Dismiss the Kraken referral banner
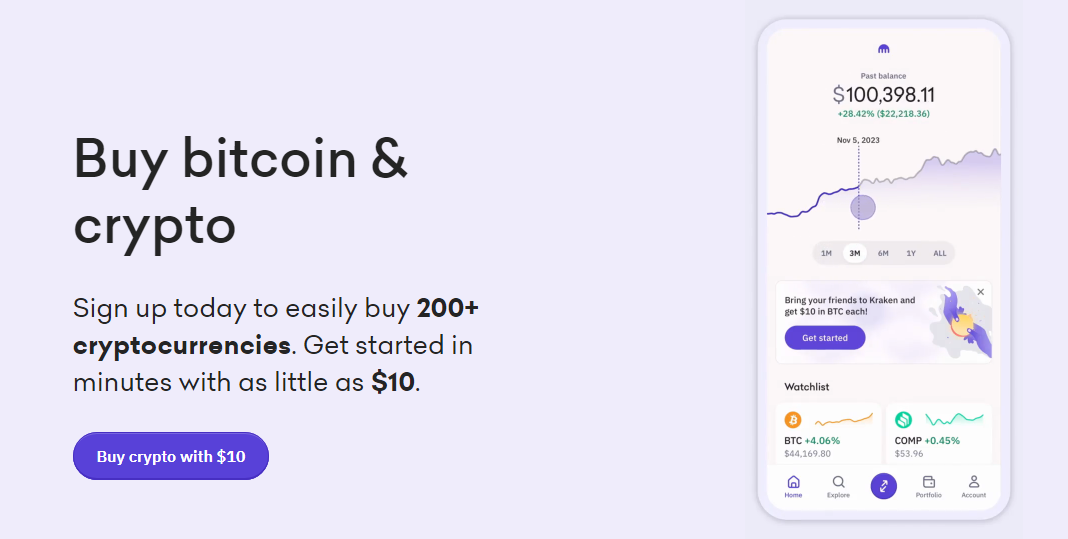This screenshot has height=539, width=1068. coord(981,292)
